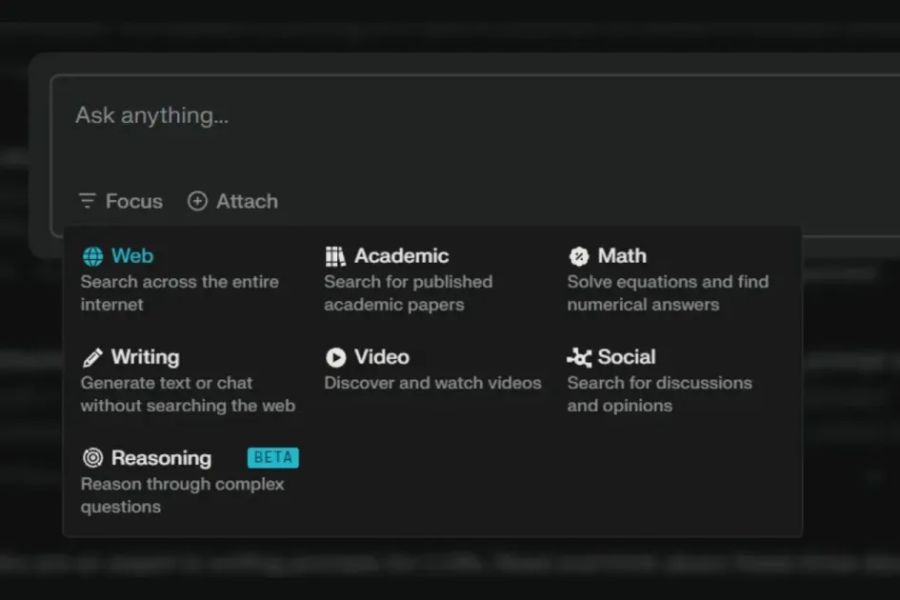Select the Web focus option label

tap(132, 256)
